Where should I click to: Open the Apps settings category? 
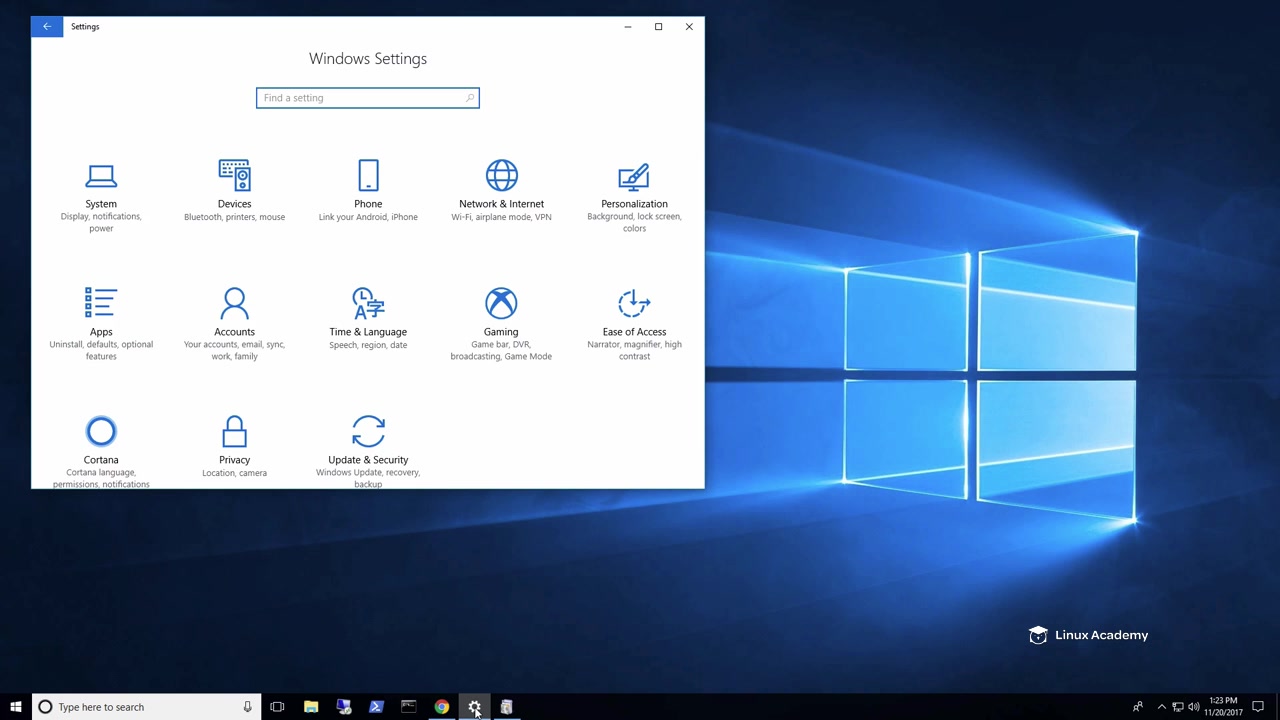click(101, 322)
